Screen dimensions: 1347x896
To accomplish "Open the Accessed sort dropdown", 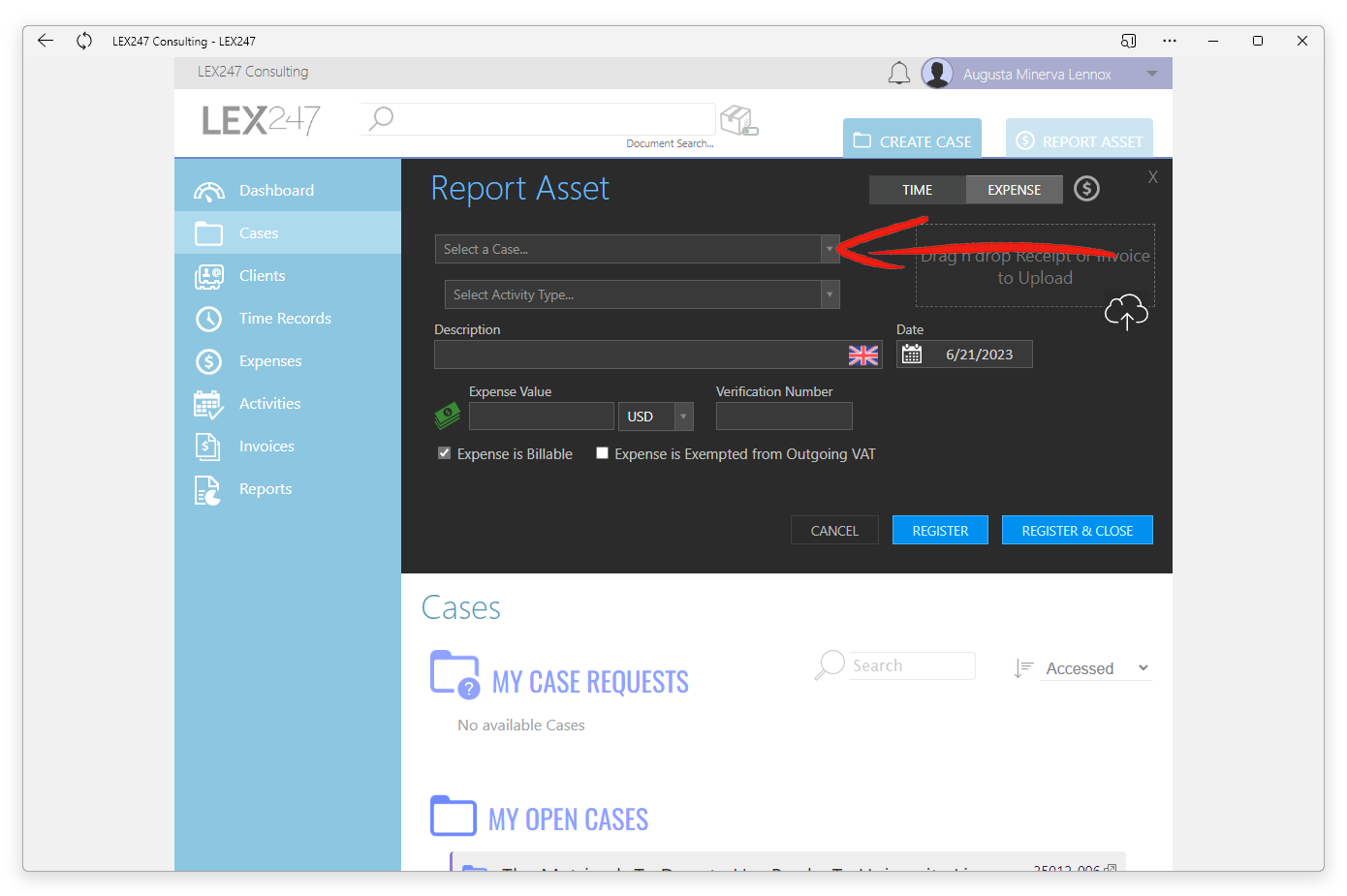I will [x=1096, y=668].
